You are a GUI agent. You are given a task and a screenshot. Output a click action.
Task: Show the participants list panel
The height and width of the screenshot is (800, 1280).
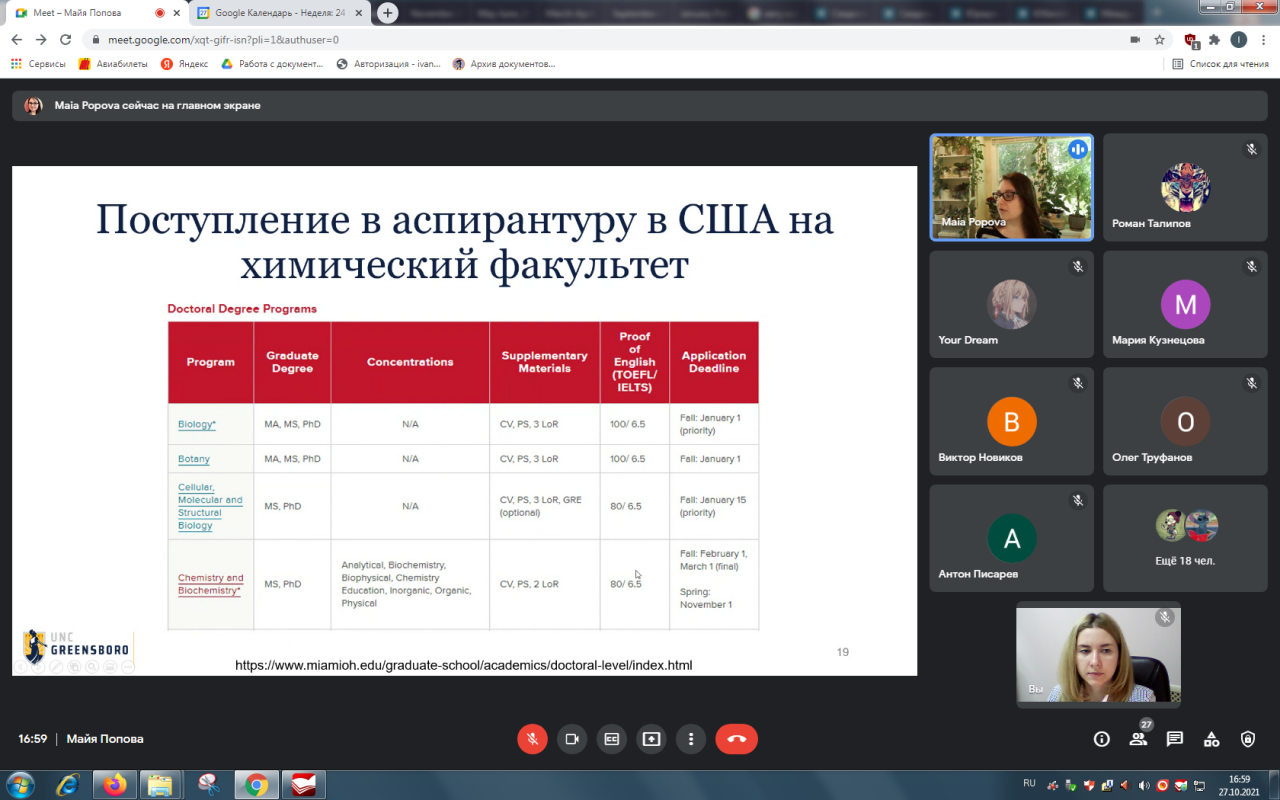tap(1138, 739)
